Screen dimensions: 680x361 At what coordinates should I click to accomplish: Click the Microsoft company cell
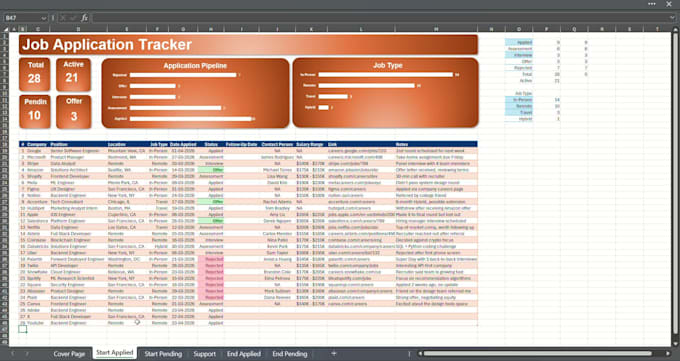point(38,157)
